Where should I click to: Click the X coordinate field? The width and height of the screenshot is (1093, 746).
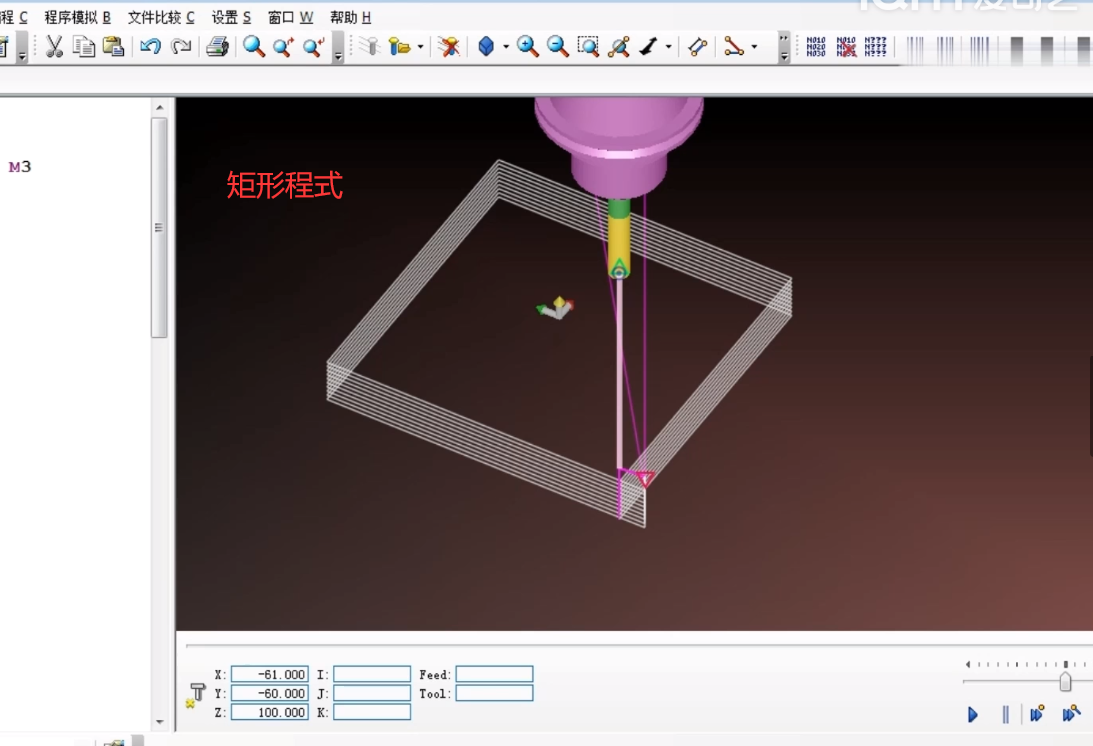(x=269, y=674)
